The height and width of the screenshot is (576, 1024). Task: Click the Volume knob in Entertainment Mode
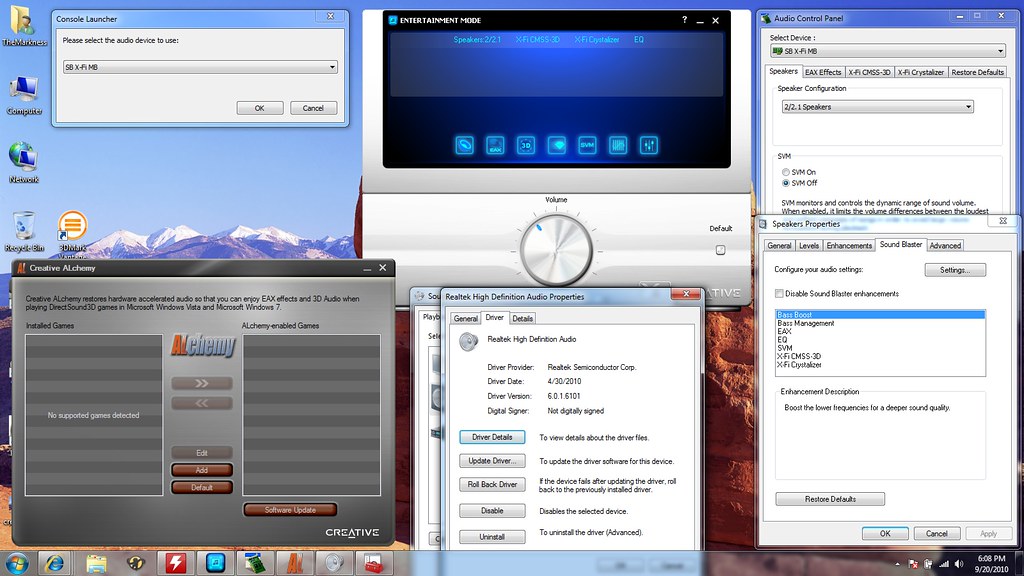(556, 250)
